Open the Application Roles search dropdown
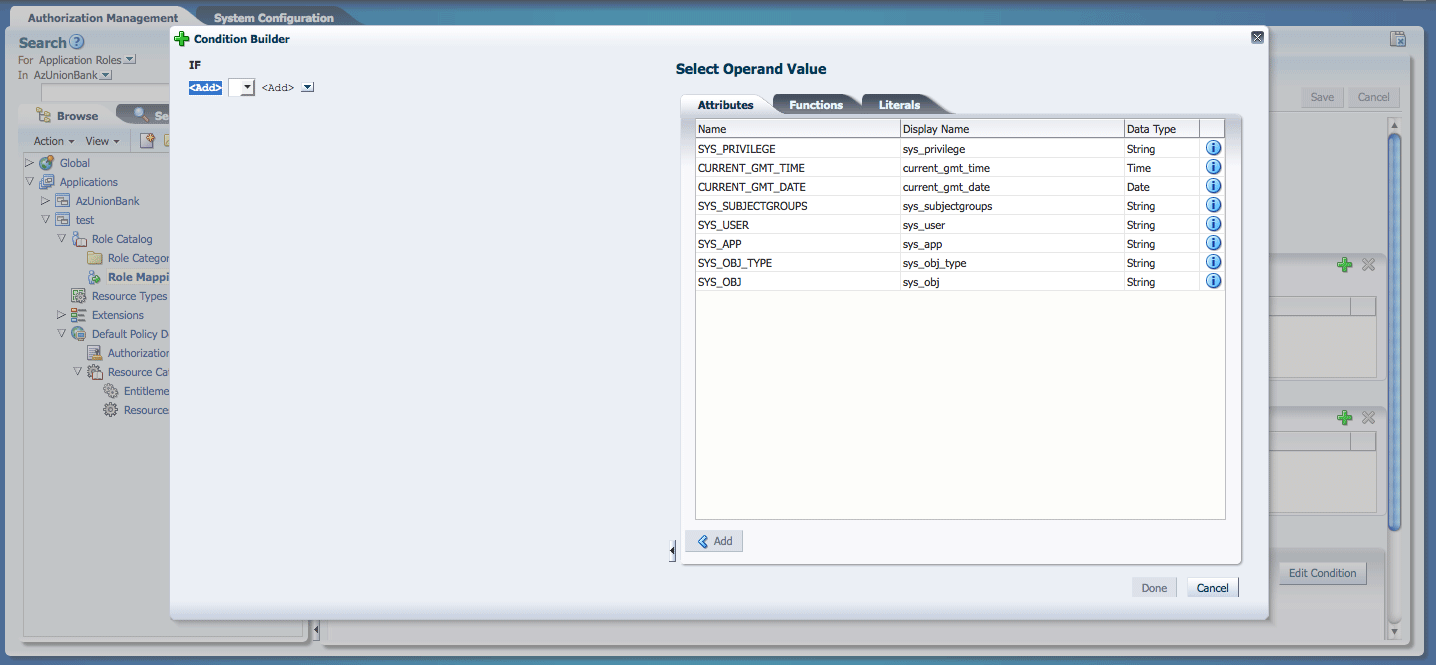 coord(130,60)
